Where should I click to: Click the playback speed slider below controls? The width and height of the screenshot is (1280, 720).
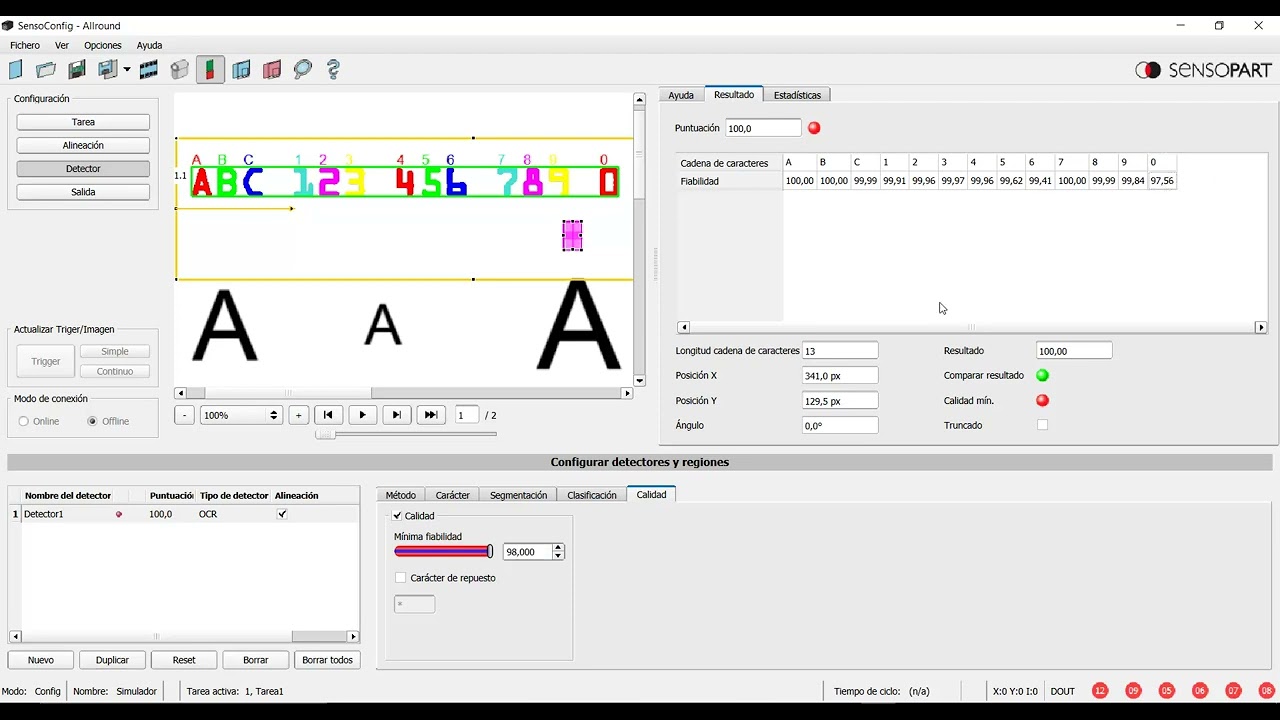pyautogui.click(x=406, y=434)
